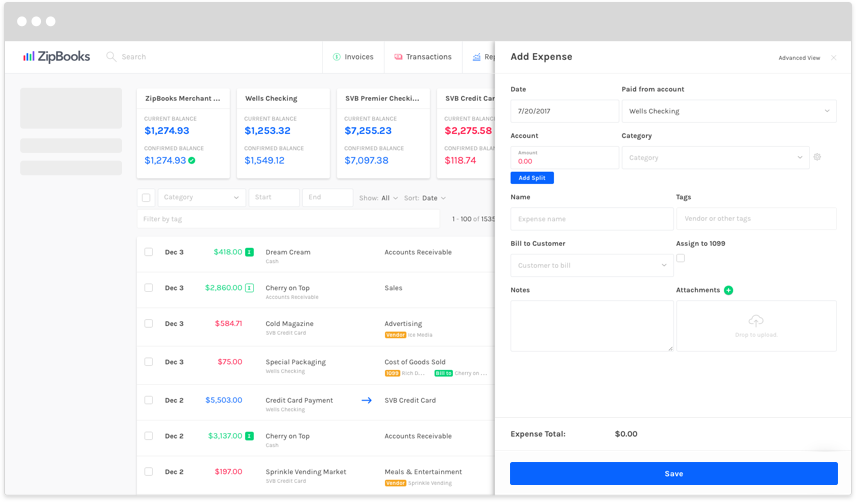Viewport: 856px width, 502px height.
Task: Toggle the select-all transactions checkbox
Action: [x=146, y=198]
